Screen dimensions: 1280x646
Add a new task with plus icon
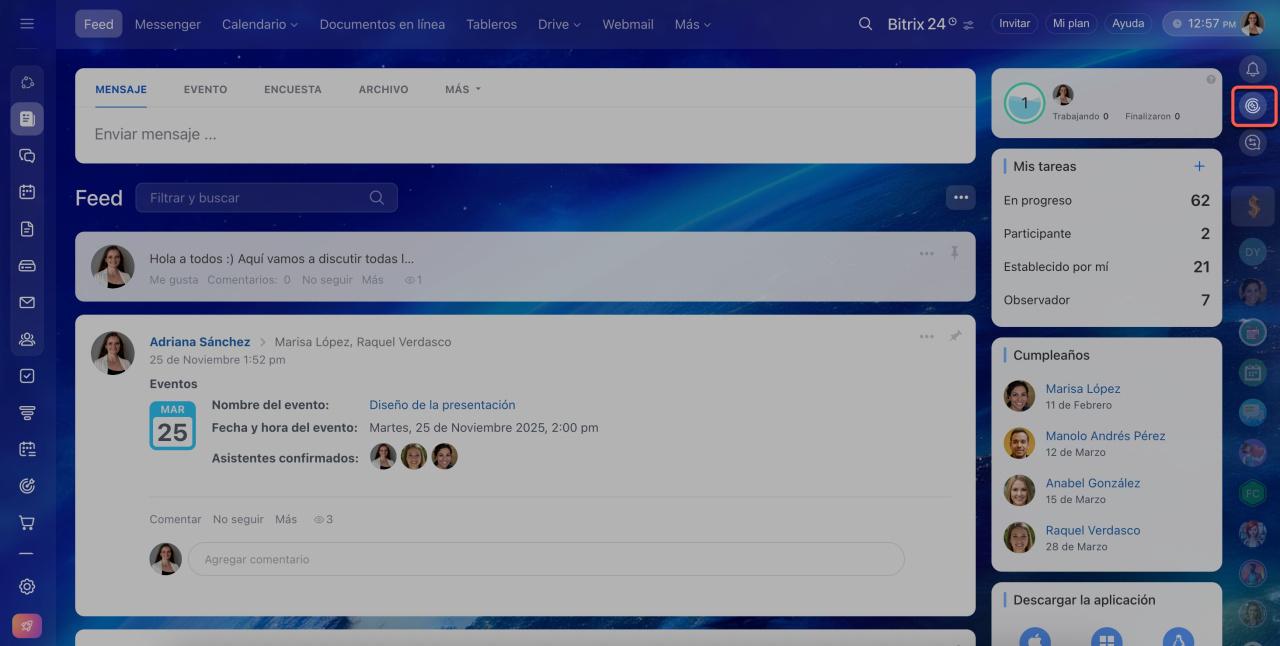tap(1199, 166)
